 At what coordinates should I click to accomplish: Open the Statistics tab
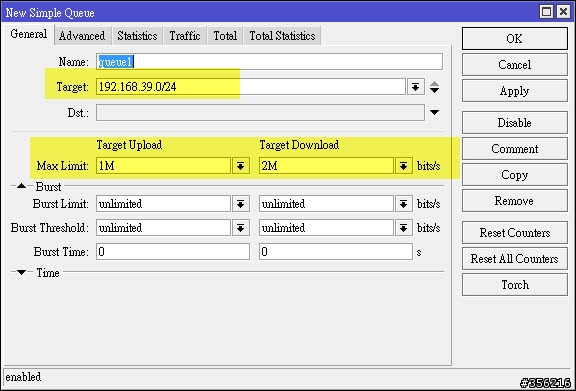137,36
